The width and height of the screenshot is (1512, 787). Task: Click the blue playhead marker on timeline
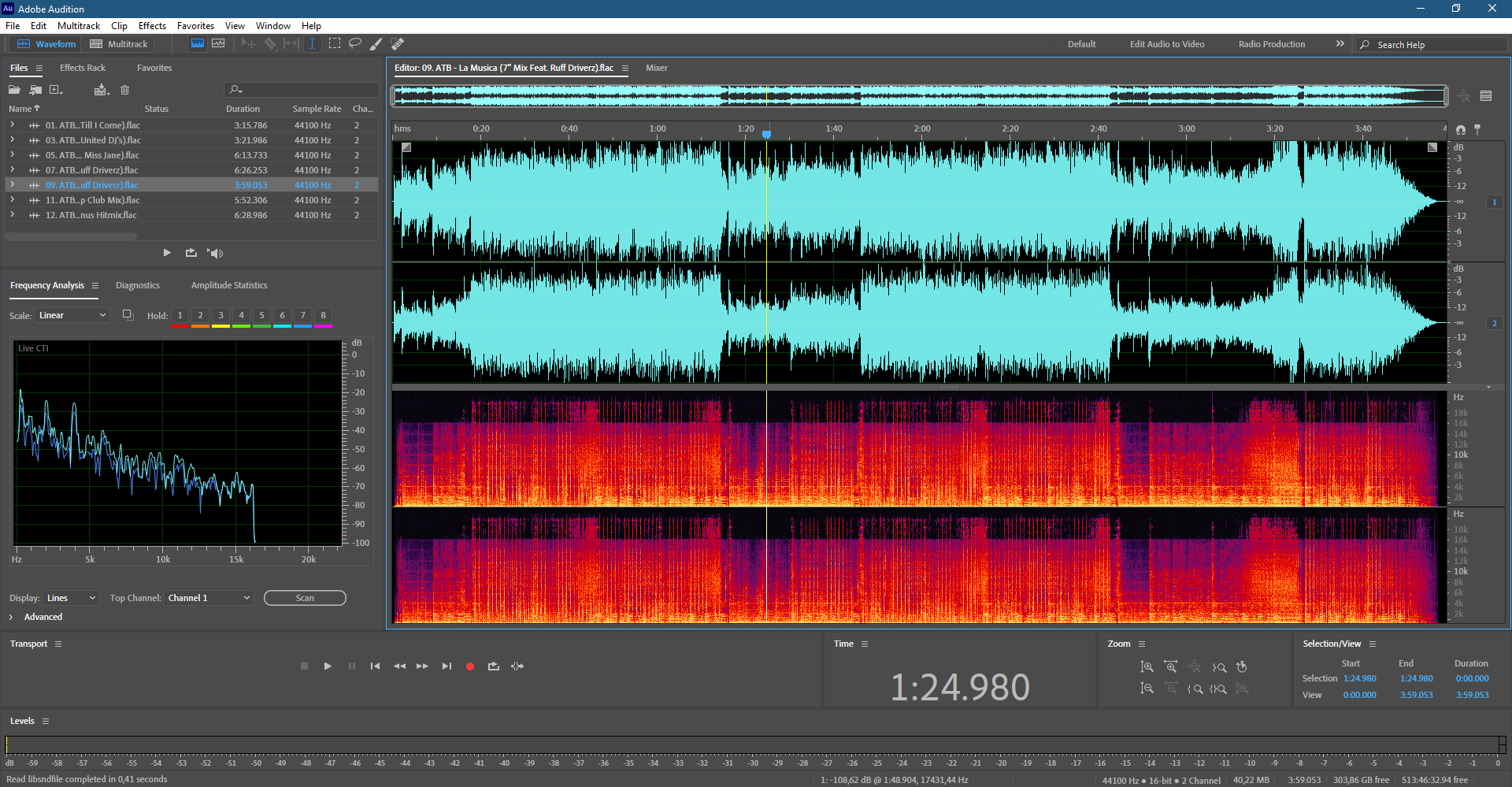(766, 135)
